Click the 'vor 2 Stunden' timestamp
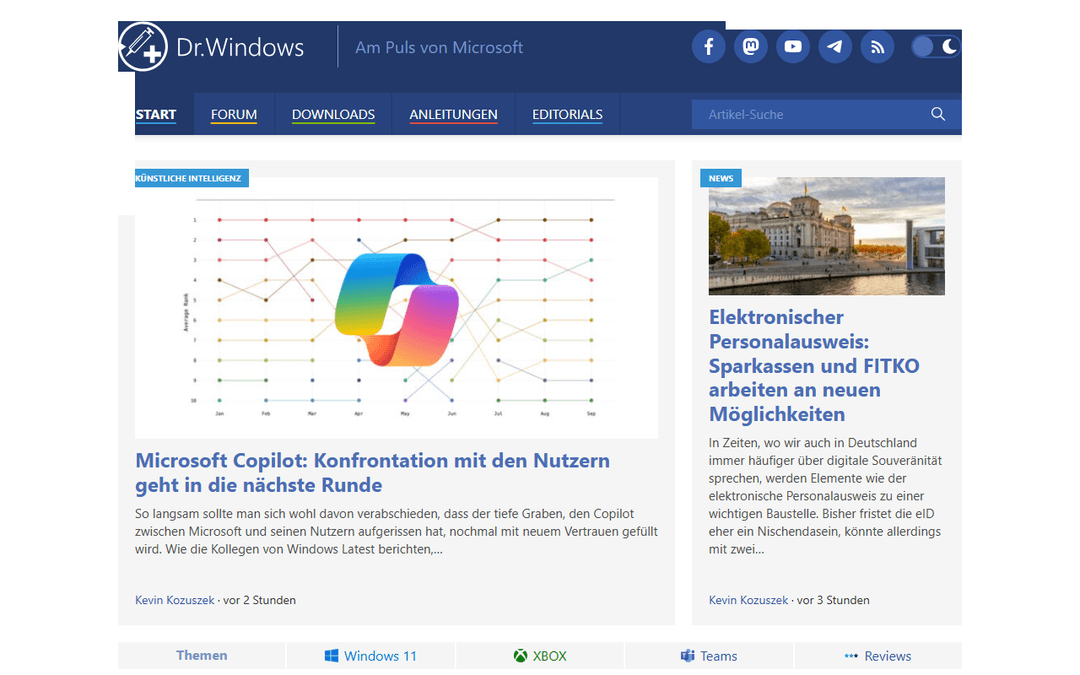 [260, 600]
